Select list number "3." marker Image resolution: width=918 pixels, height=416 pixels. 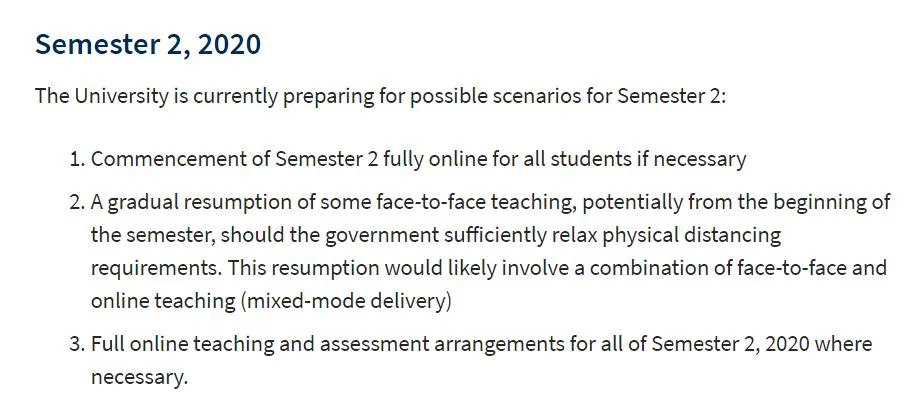77,344
